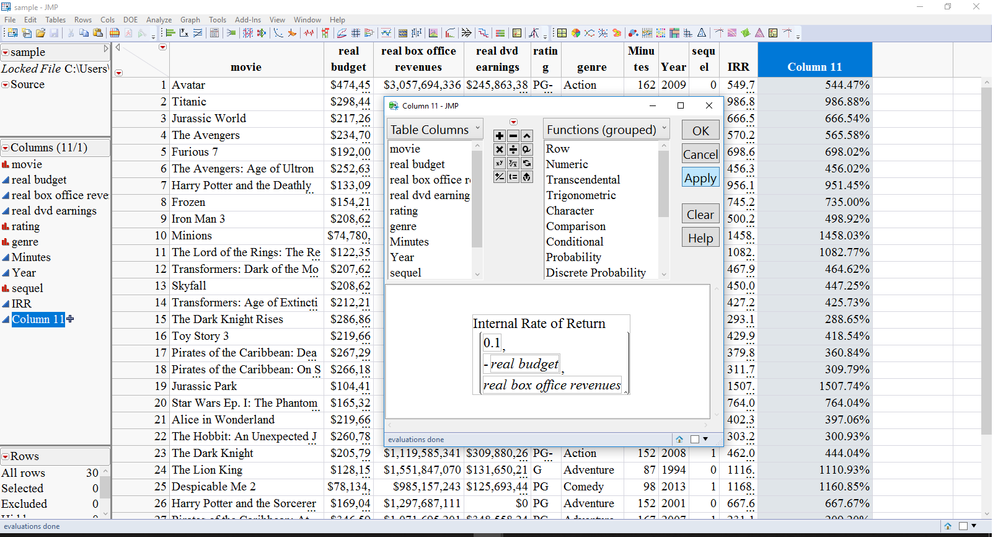Click the Clear button
The width and height of the screenshot is (998, 537).
(701, 214)
